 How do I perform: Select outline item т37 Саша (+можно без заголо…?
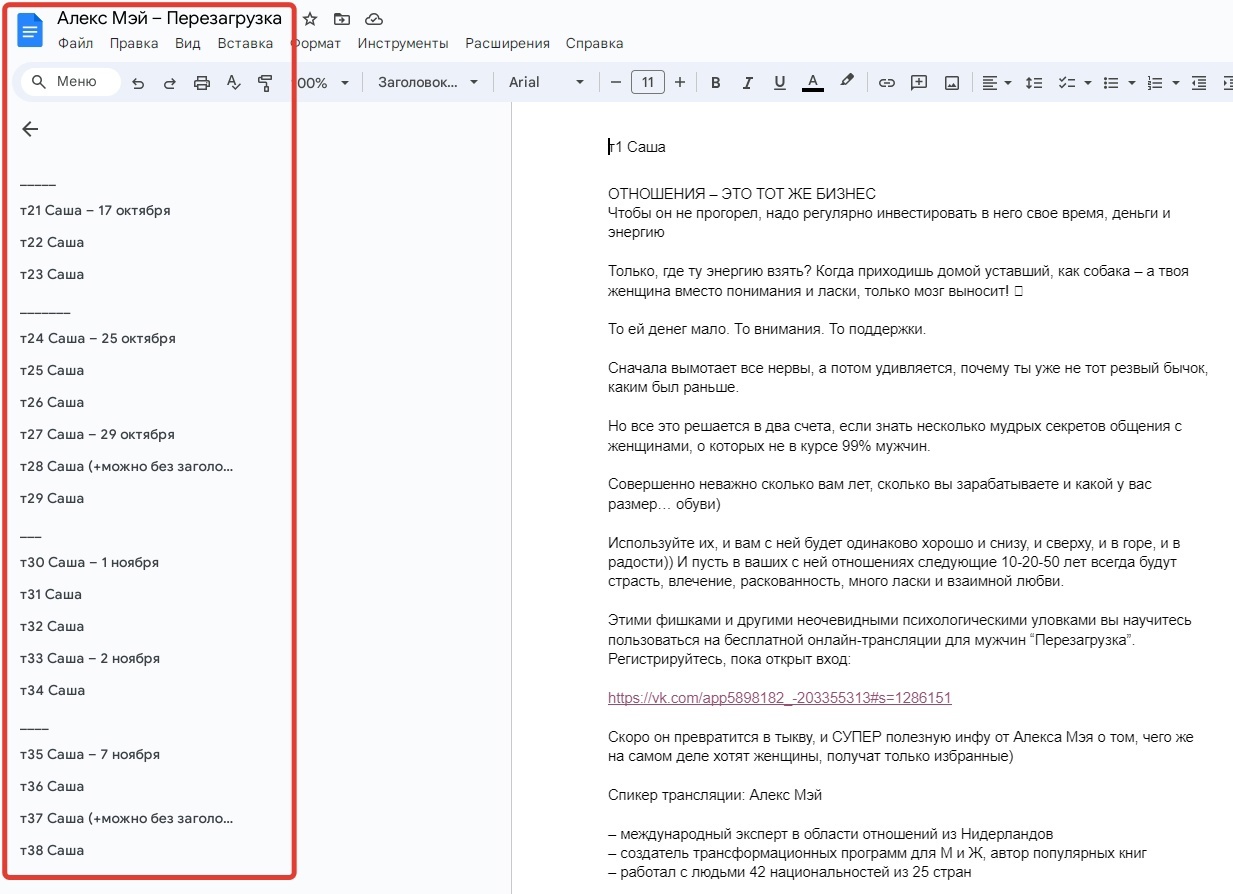(x=126, y=819)
